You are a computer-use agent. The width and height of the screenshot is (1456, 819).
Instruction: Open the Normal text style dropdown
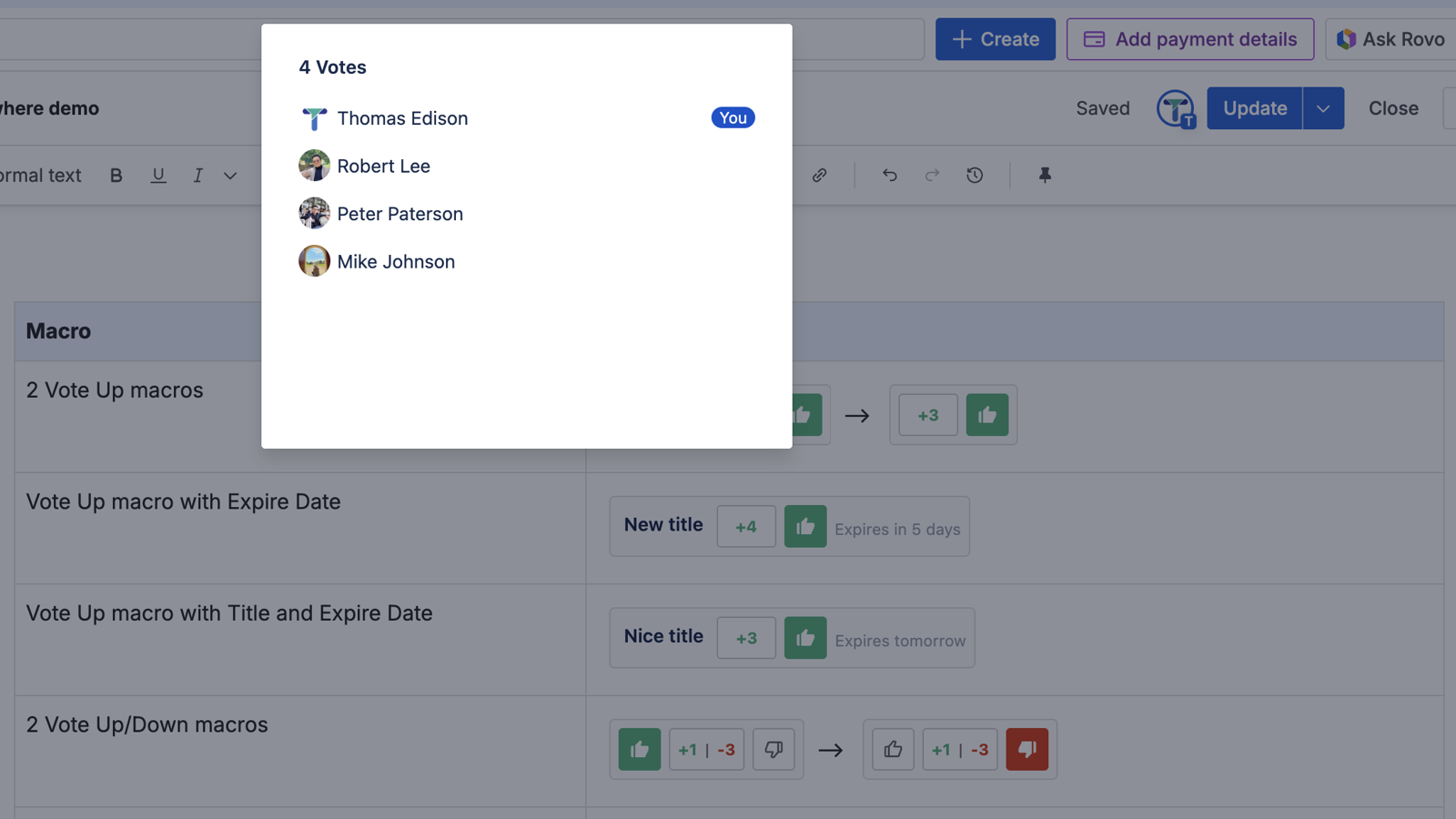pyautogui.click(x=41, y=176)
